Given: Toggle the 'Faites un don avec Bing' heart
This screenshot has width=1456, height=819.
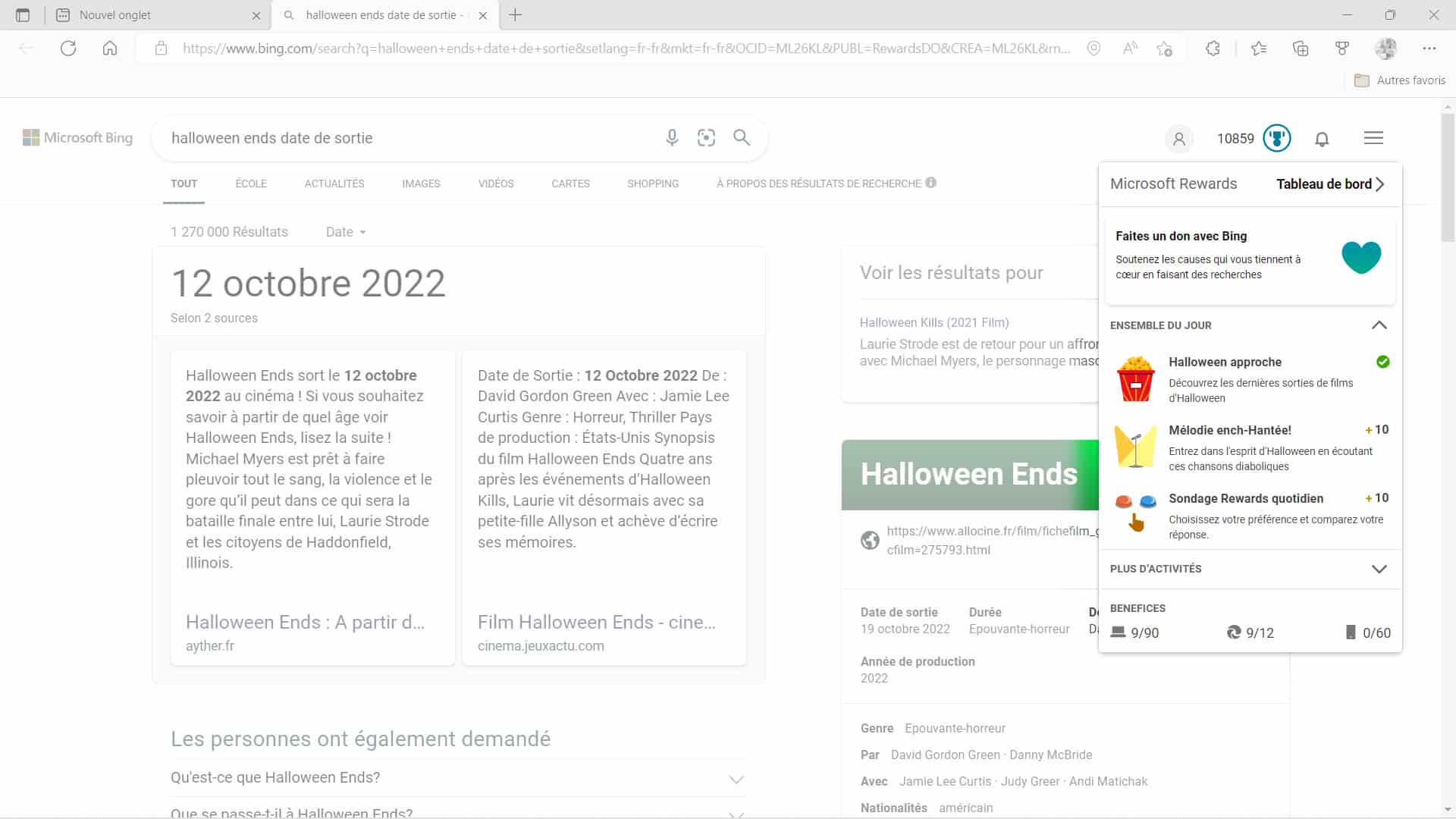Looking at the screenshot, I should pos(1362,258).
